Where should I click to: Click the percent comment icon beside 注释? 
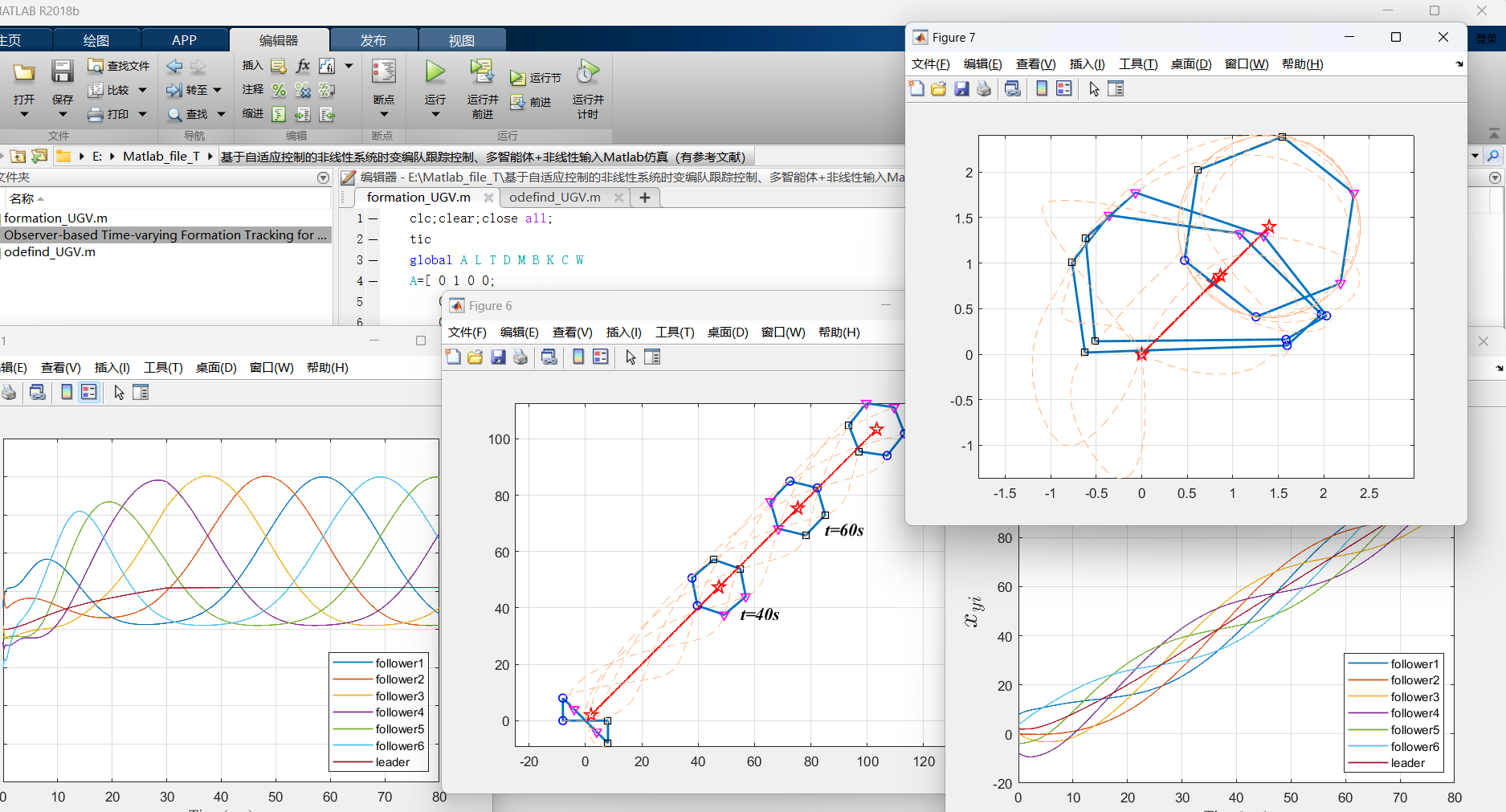(279, 90)
